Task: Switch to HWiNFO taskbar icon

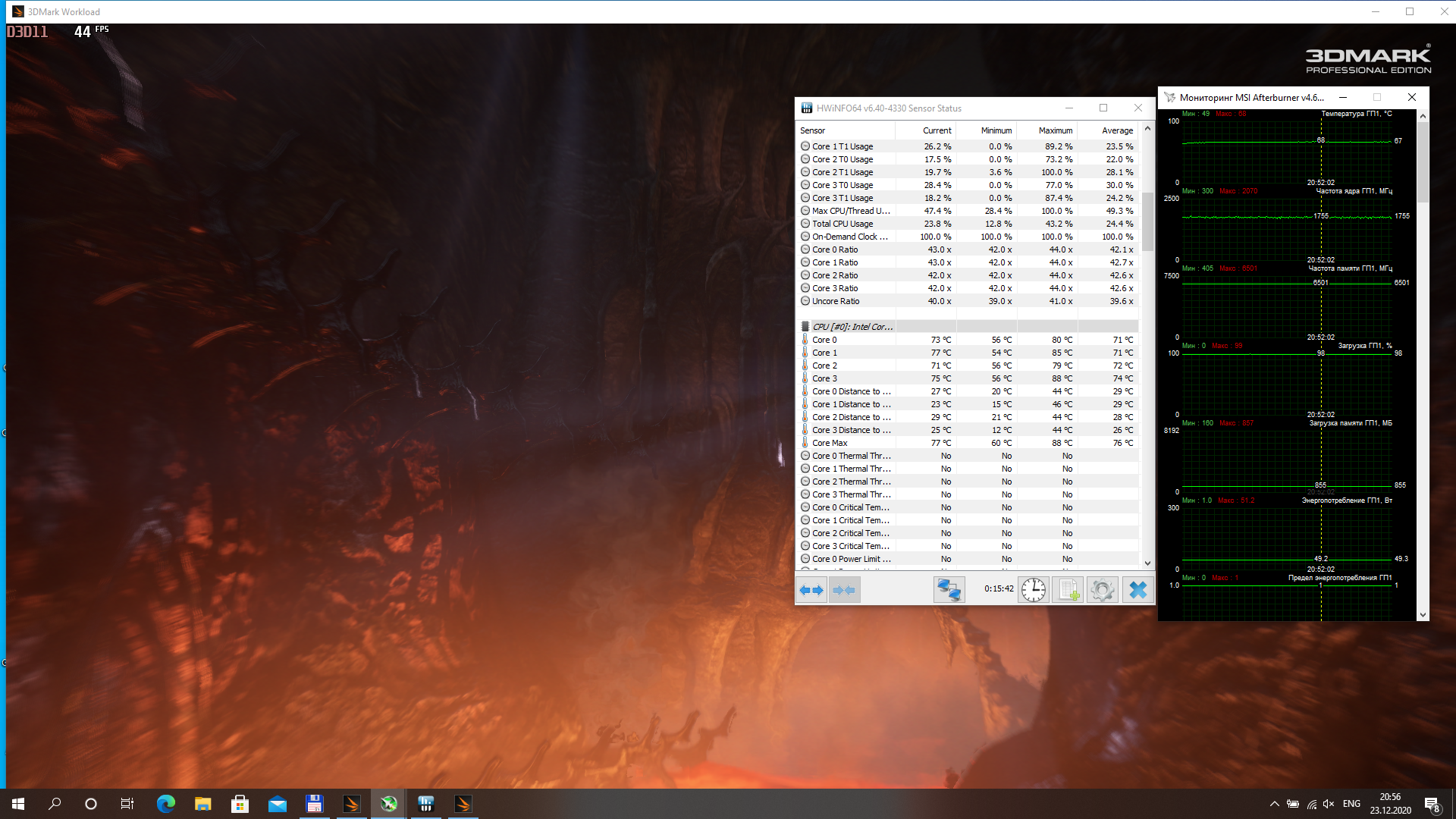Action: [426, 804]
